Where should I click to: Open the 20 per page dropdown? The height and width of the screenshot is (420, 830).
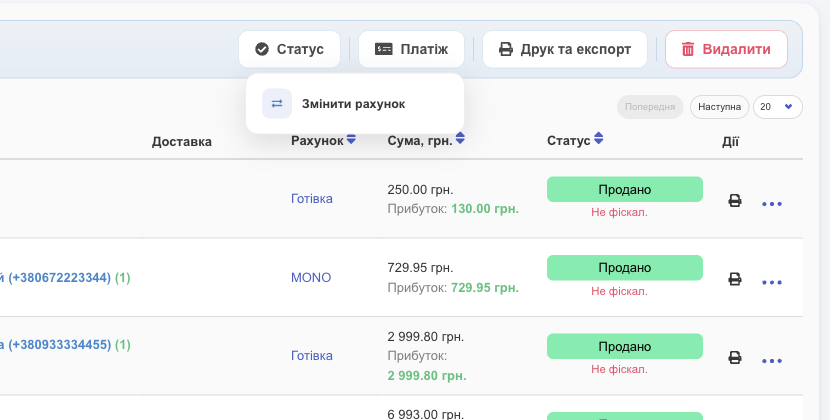pyautogui.click(x=778, y=107)
